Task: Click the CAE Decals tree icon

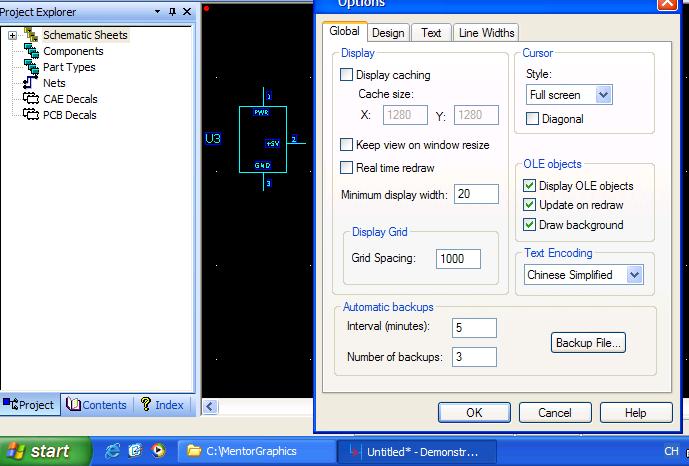Action: tap(31, 98)
